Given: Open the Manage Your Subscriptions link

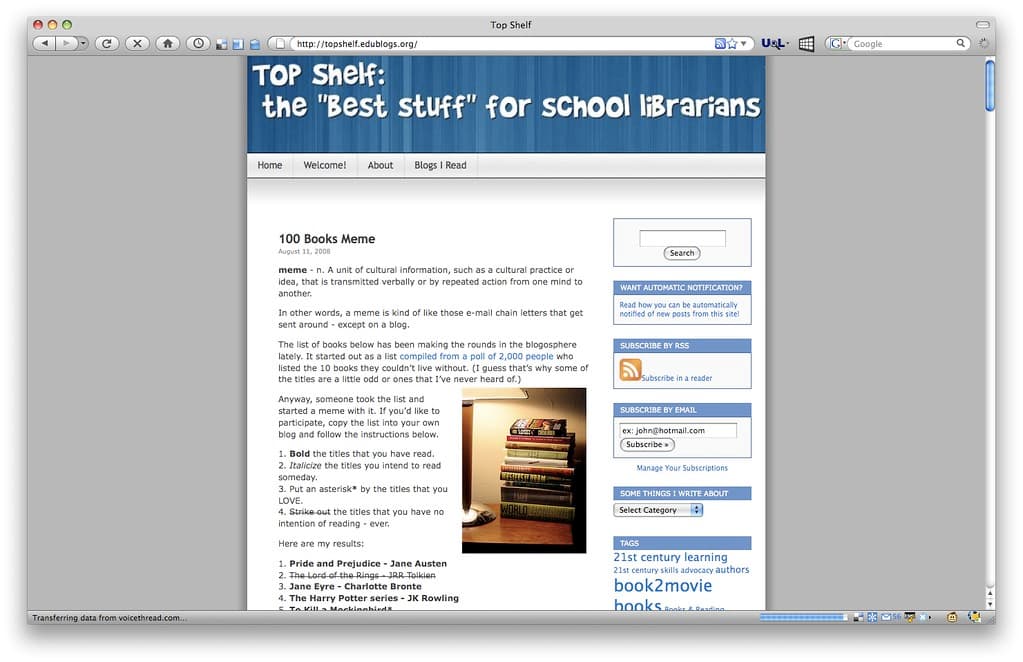Looking at the screenshot, I should point(682,468).
